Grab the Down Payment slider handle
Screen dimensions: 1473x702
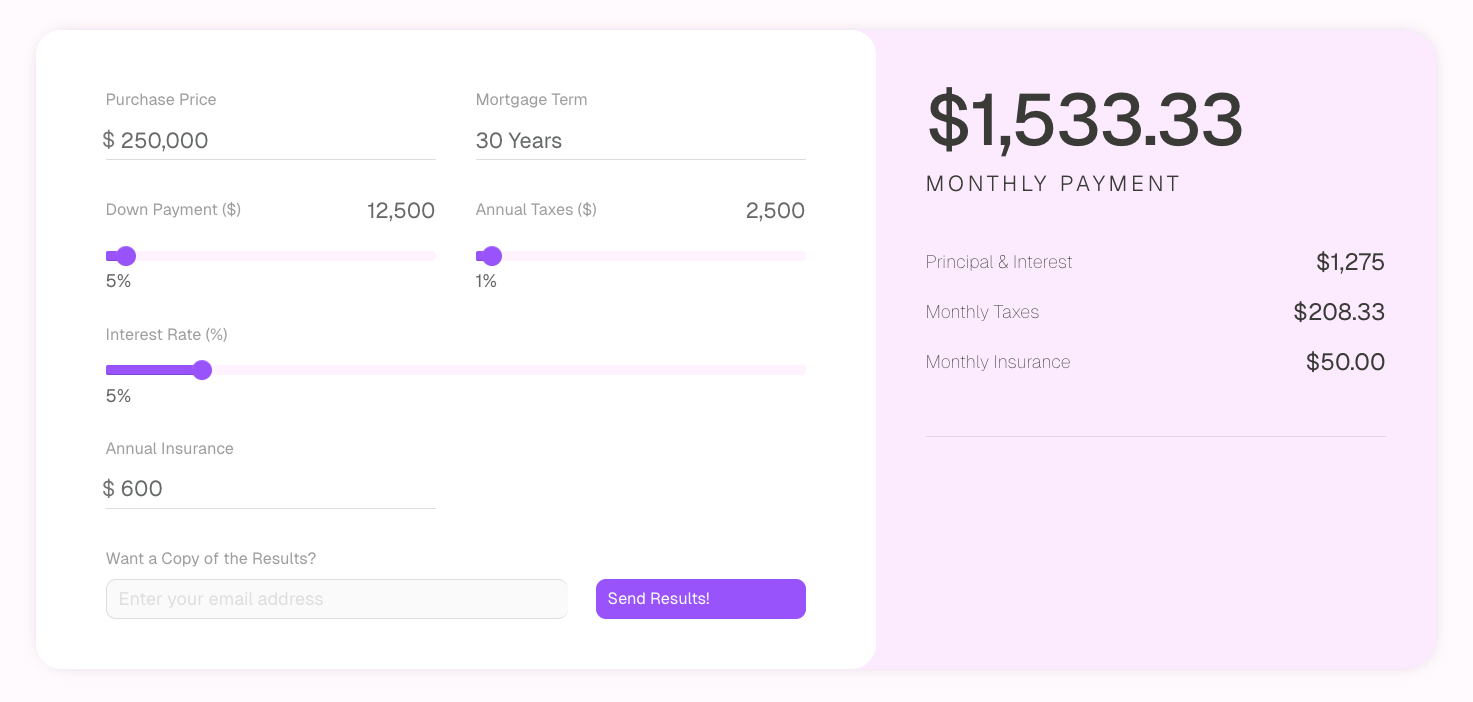coord(126,256)
